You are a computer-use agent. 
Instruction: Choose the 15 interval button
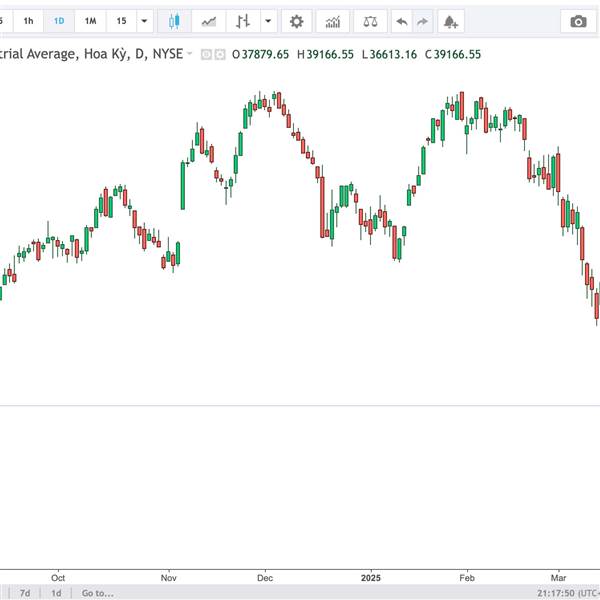[121, 21]
